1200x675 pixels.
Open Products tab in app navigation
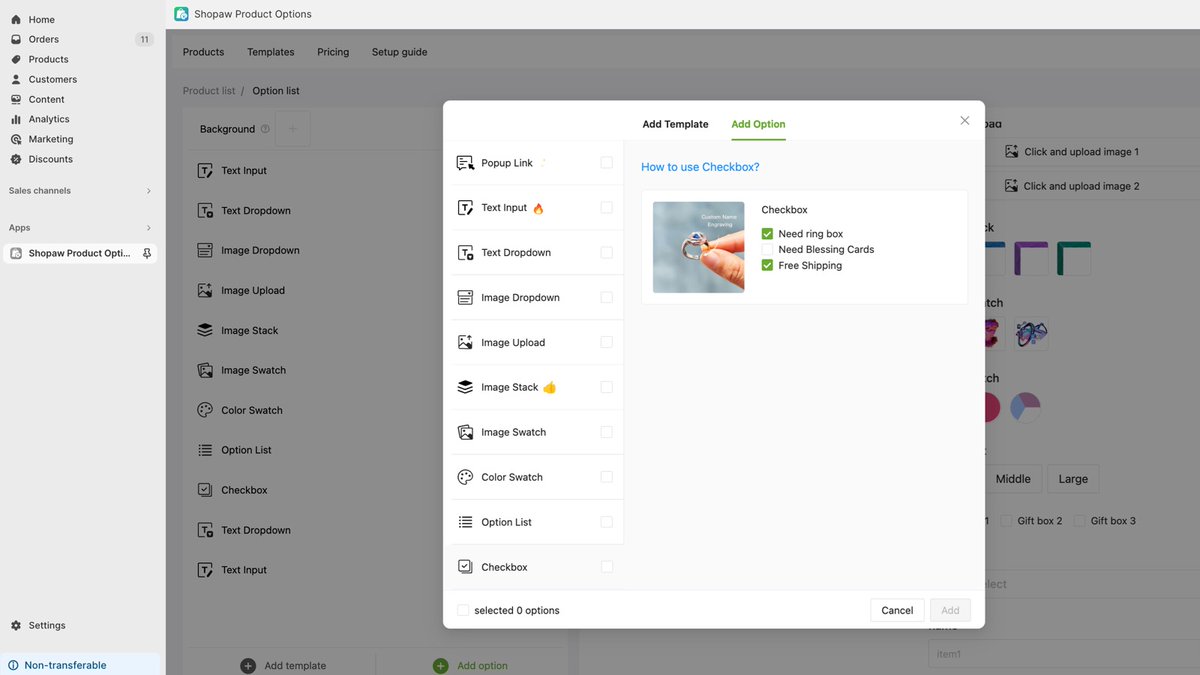[203, 52]
